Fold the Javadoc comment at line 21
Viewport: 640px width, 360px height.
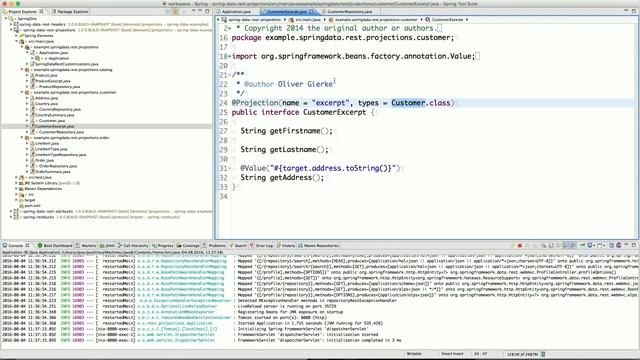pyautogui.click(x=229, y=75)
